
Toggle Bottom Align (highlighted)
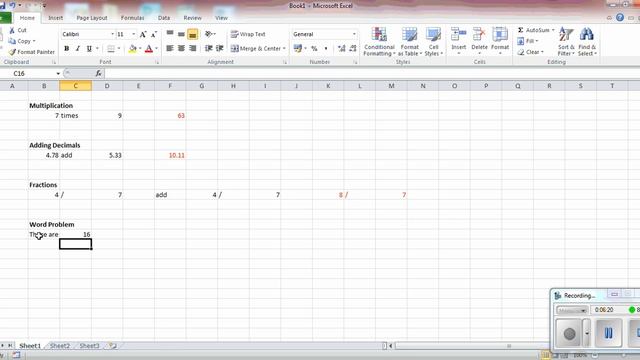point(193,34)
